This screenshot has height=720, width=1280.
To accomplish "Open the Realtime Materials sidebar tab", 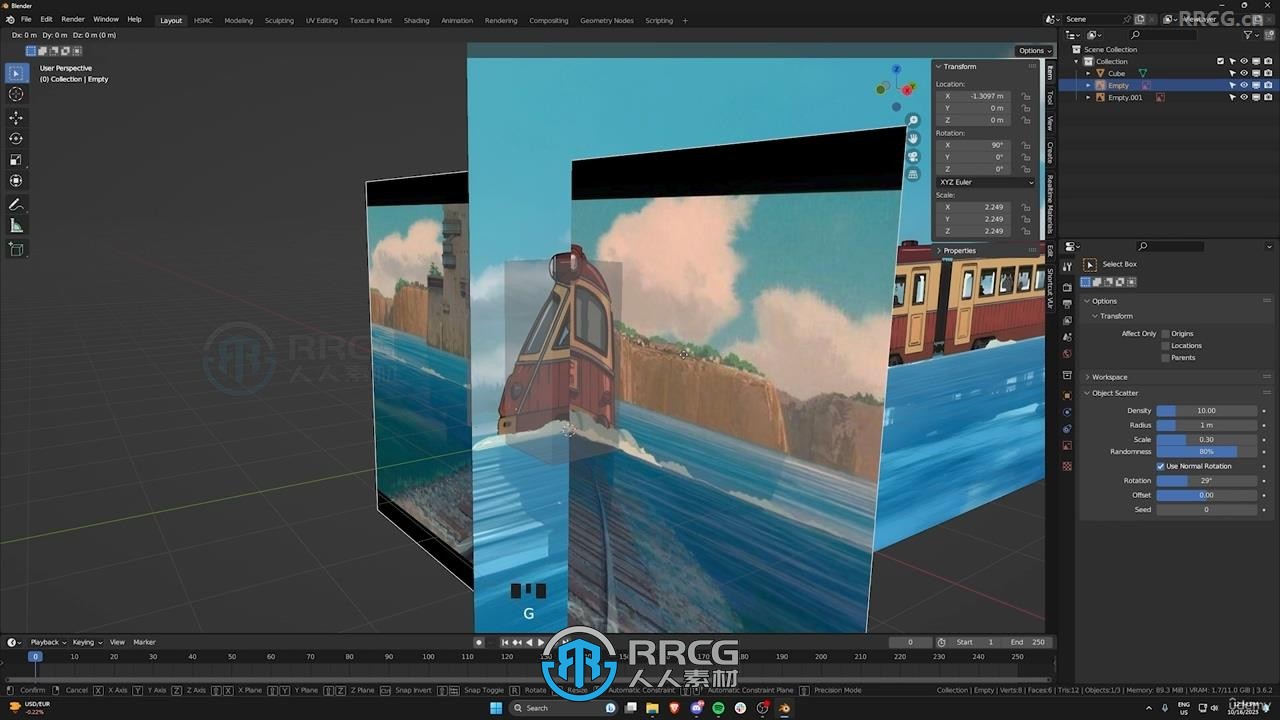I will (x=1050, y=203).
